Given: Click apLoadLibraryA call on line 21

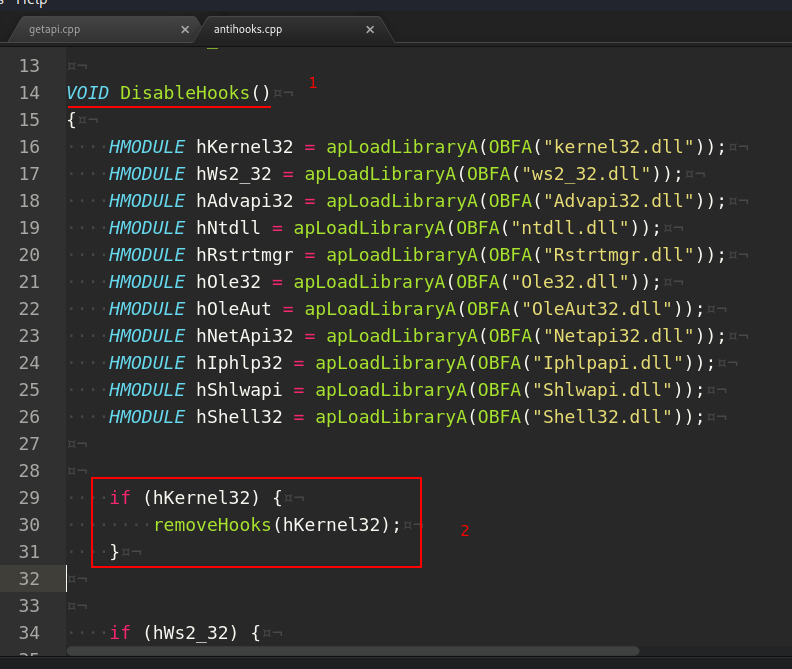Looking at the screenshot, I should (369, 282).
